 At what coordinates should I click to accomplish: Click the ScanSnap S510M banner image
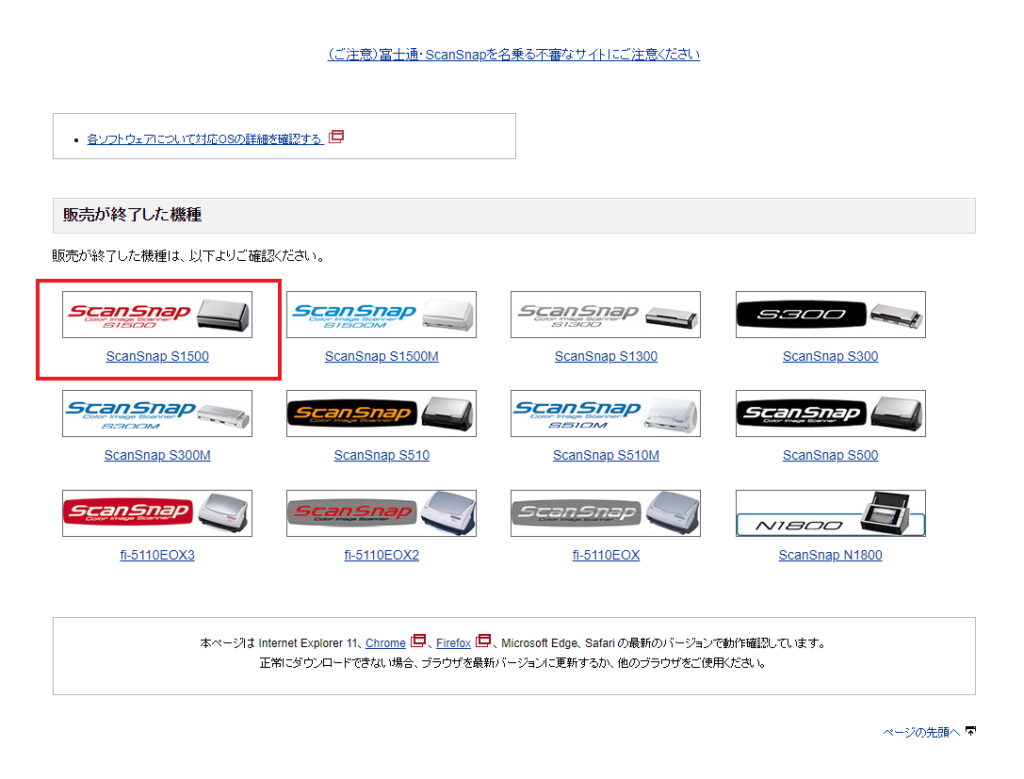605,413
